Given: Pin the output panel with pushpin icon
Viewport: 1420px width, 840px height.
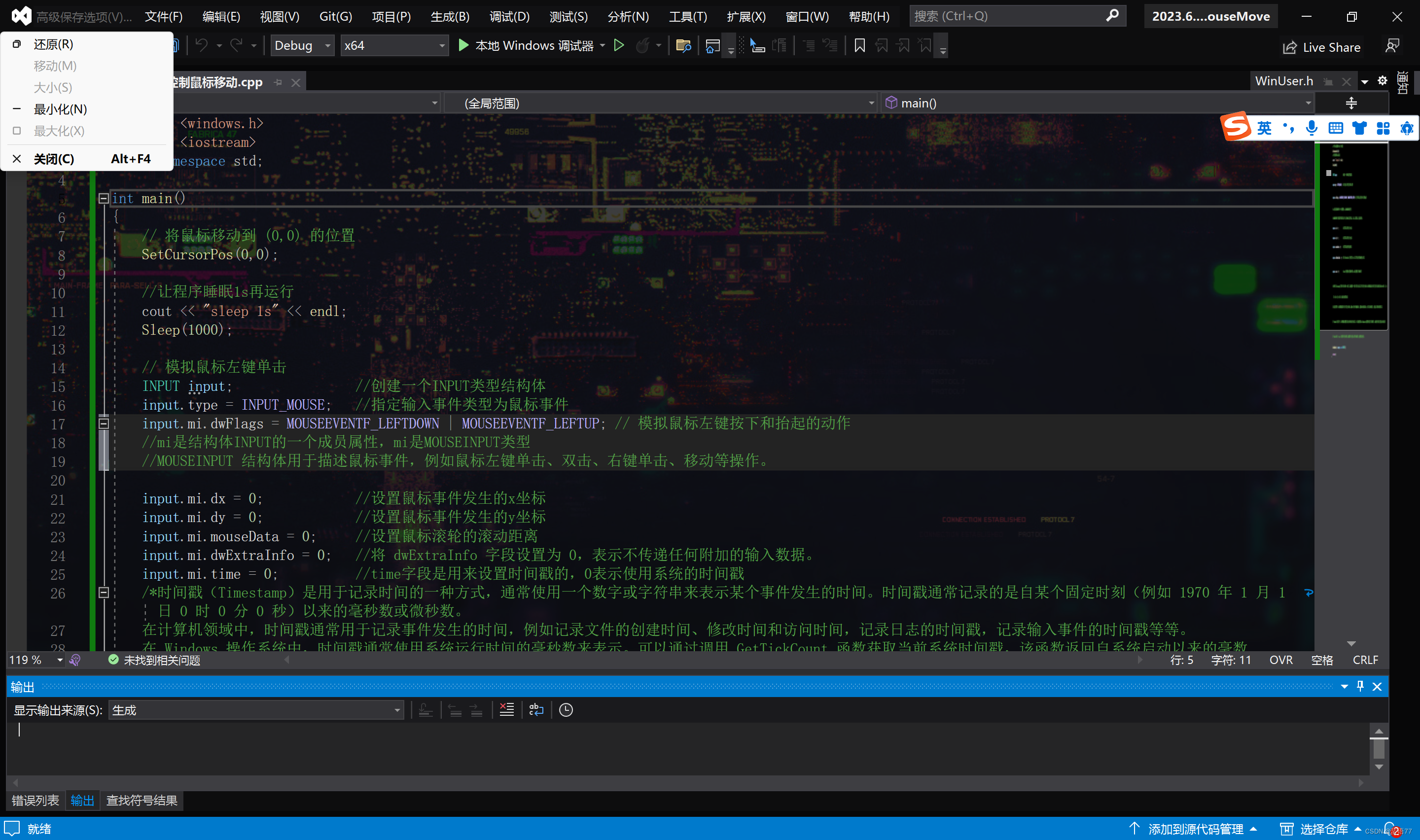Looking at the screenshot, I should (1360, 687).
